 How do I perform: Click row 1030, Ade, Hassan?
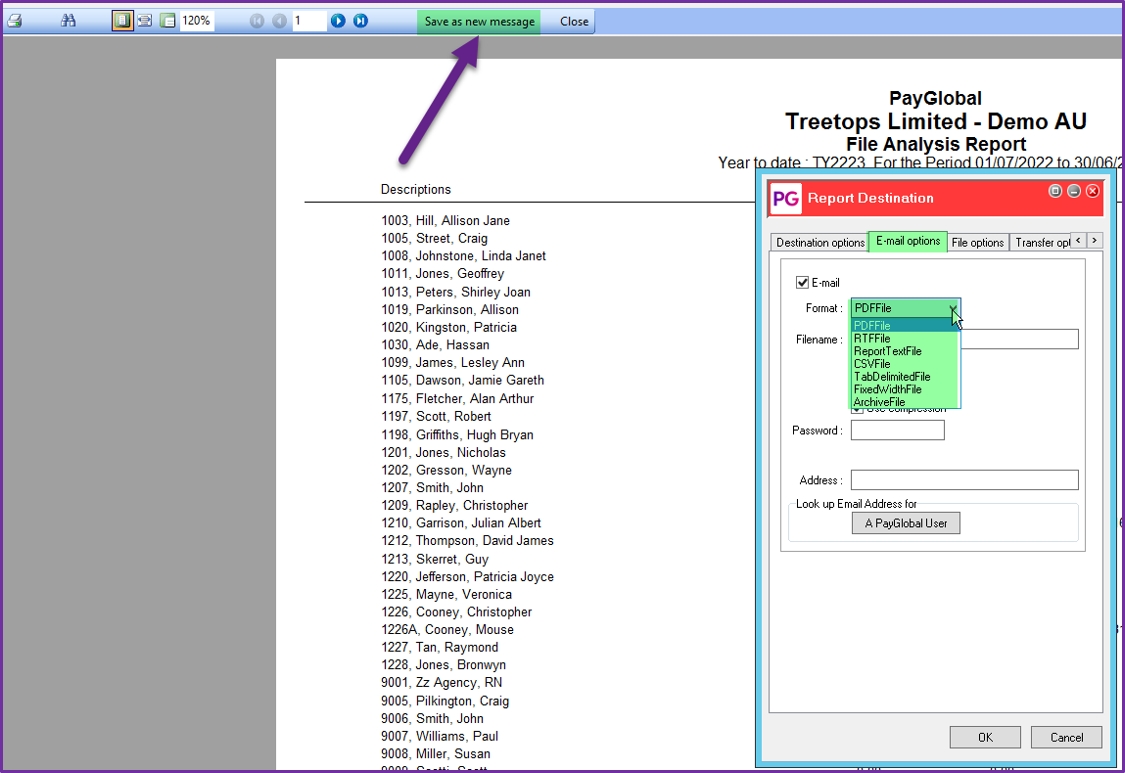[436, 345]
